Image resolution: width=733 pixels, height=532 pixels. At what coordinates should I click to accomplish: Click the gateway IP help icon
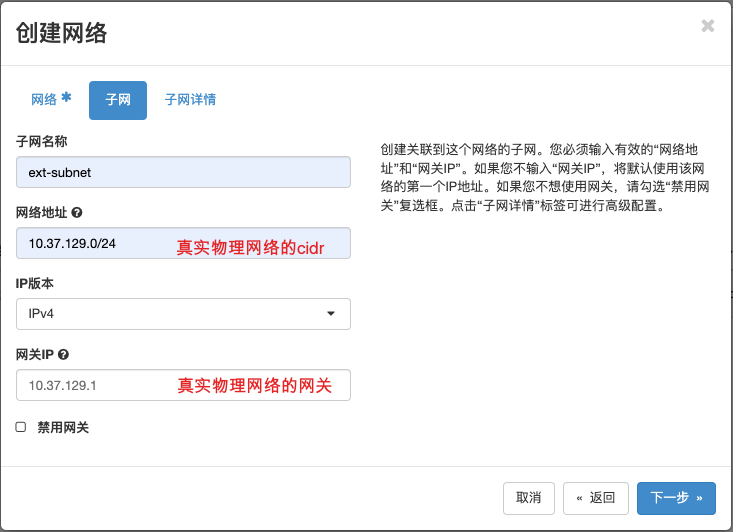pos(63,355)
